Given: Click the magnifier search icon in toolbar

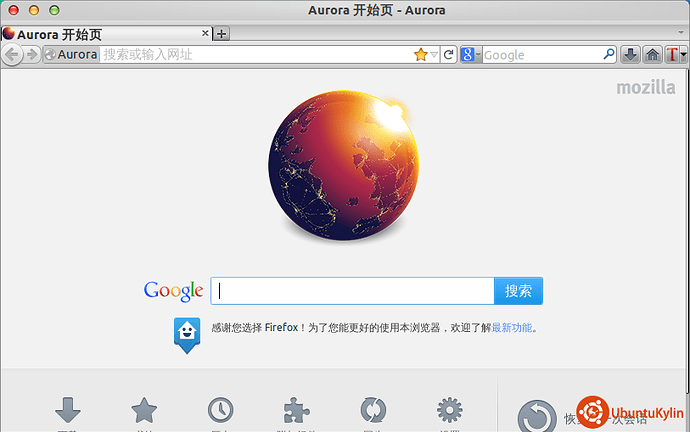Looking at the screenshot, I should [609, 54].
